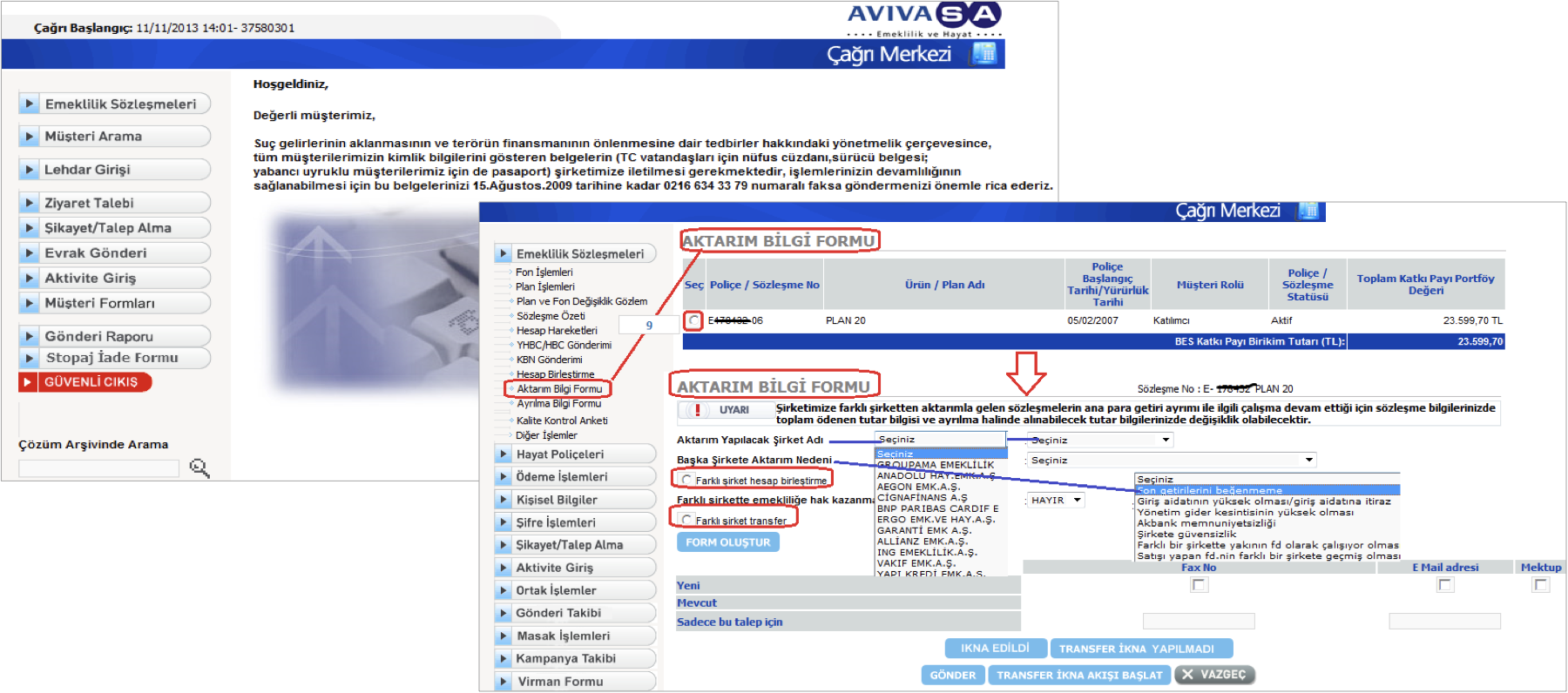Click the GÖNDER button

[x=953, y=675]
